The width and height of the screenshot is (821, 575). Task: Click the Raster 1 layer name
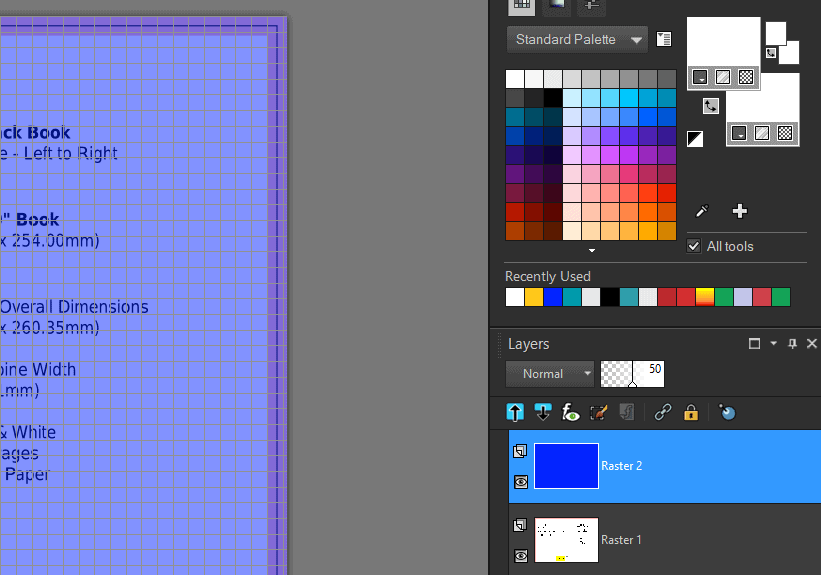point(621,540)
